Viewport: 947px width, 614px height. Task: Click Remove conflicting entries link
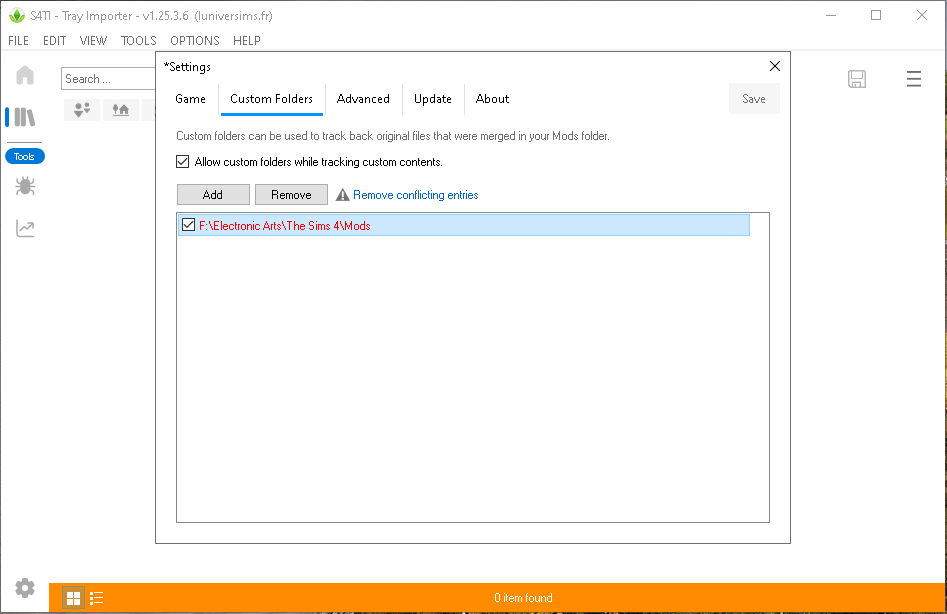[415, 195]
